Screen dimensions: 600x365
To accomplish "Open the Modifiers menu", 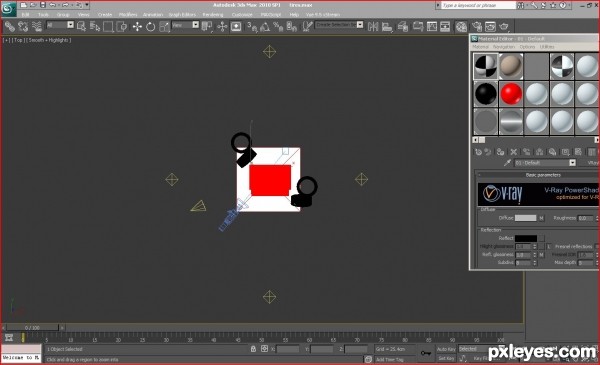I will pyautogui.click(x=128, y=15).
